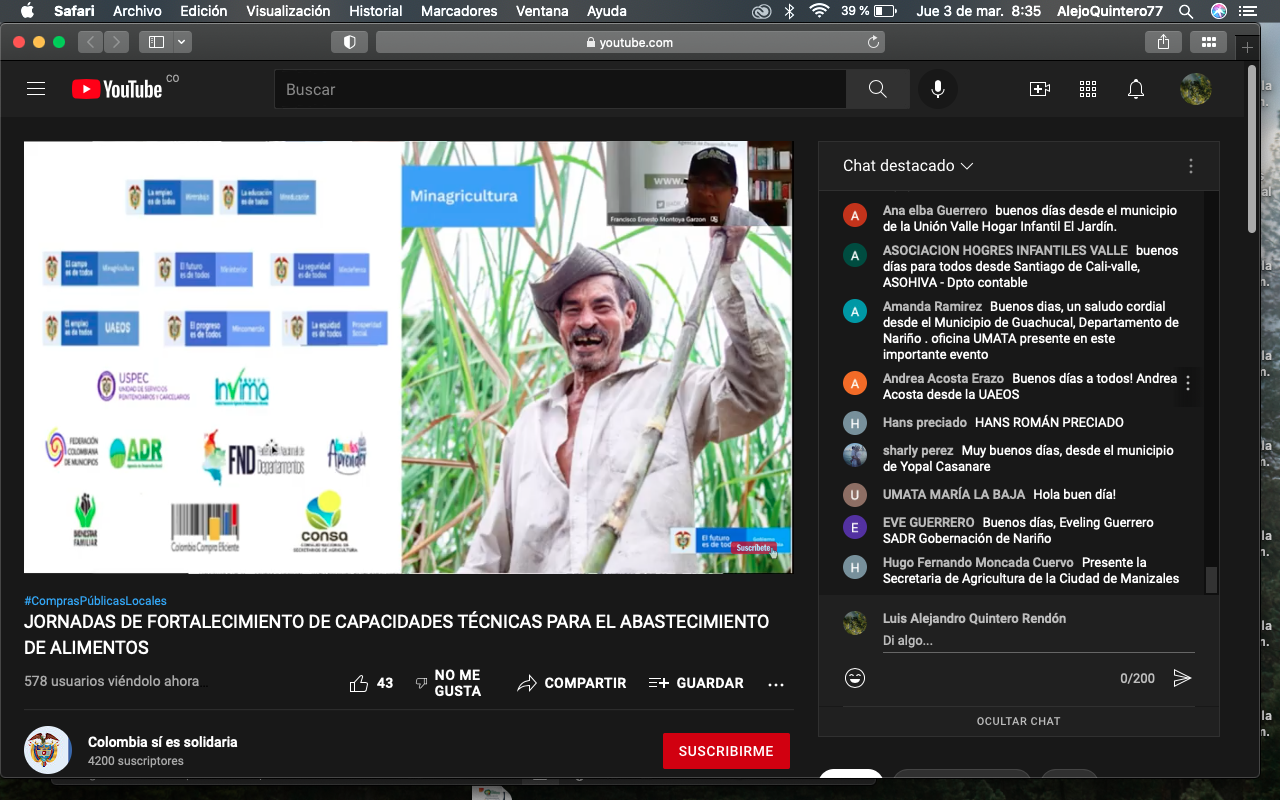Start voice search with microphone icon

click(938, 89)
